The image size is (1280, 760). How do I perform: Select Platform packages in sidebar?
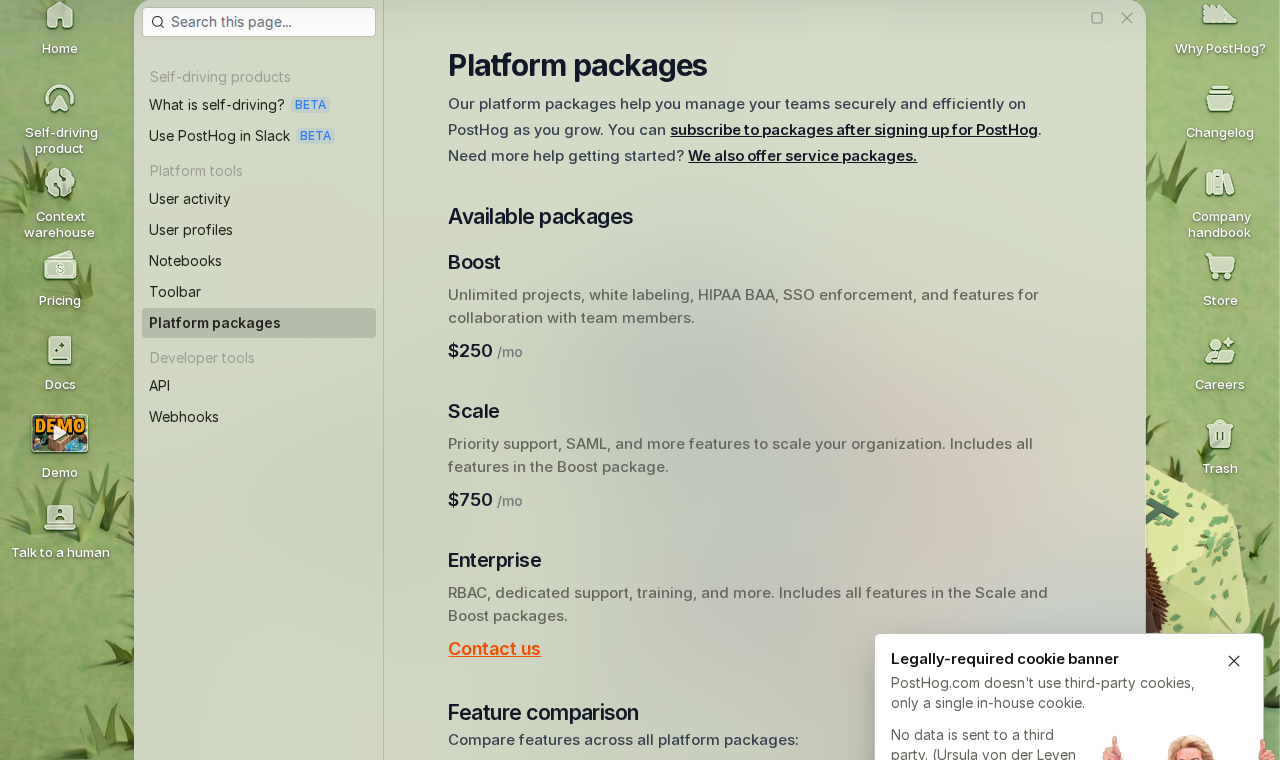tap(259, 323)
